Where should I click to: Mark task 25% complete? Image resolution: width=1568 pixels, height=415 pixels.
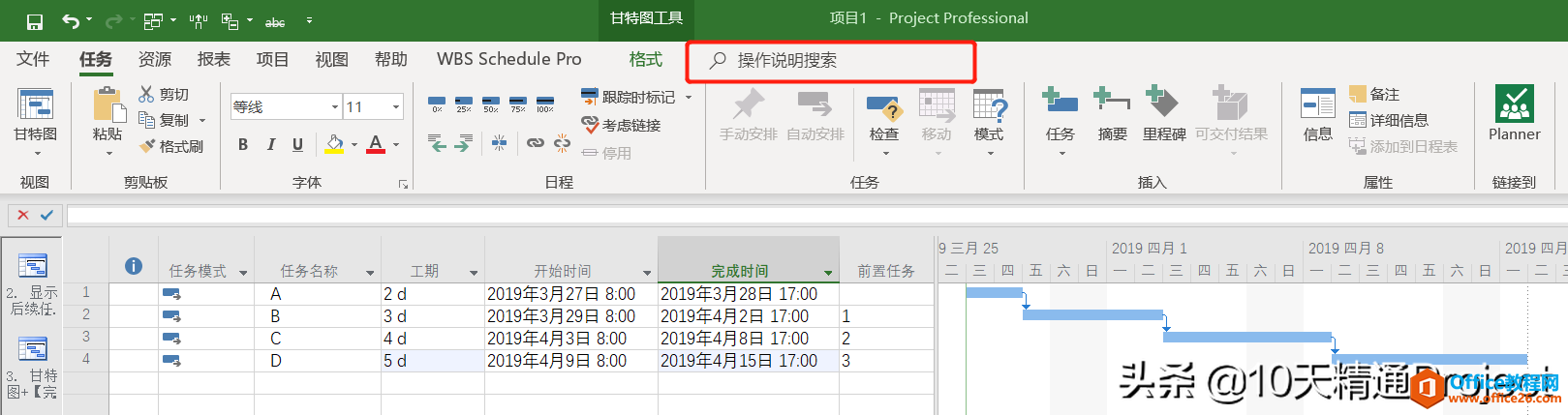[x=464, y=104]
